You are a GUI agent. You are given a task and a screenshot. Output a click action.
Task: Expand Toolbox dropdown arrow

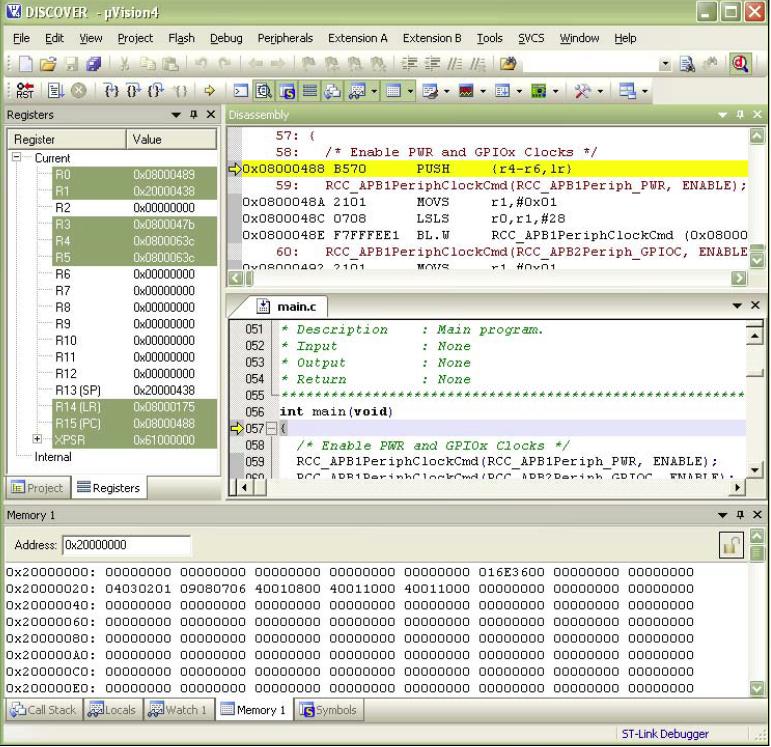pos(600,91)
